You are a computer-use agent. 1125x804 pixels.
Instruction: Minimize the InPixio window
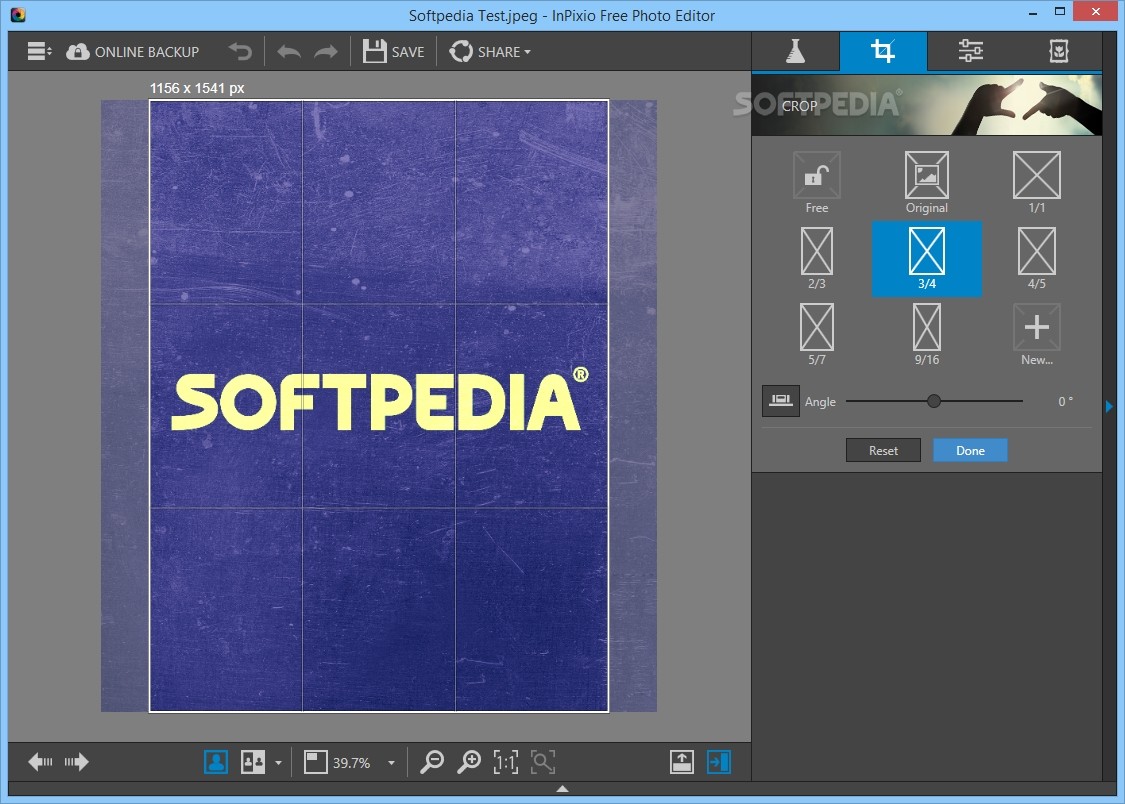[1033, 13]
